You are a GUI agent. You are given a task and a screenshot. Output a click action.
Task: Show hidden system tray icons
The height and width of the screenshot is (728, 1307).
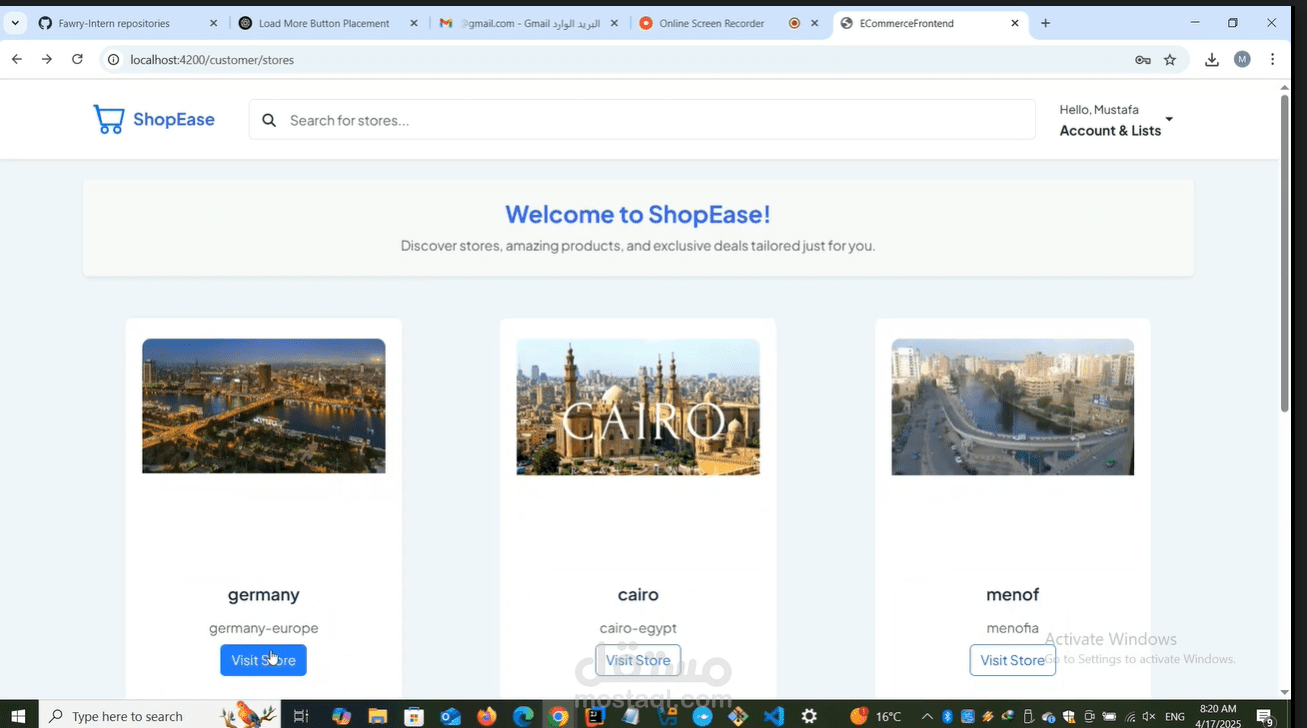pos(928,716)
